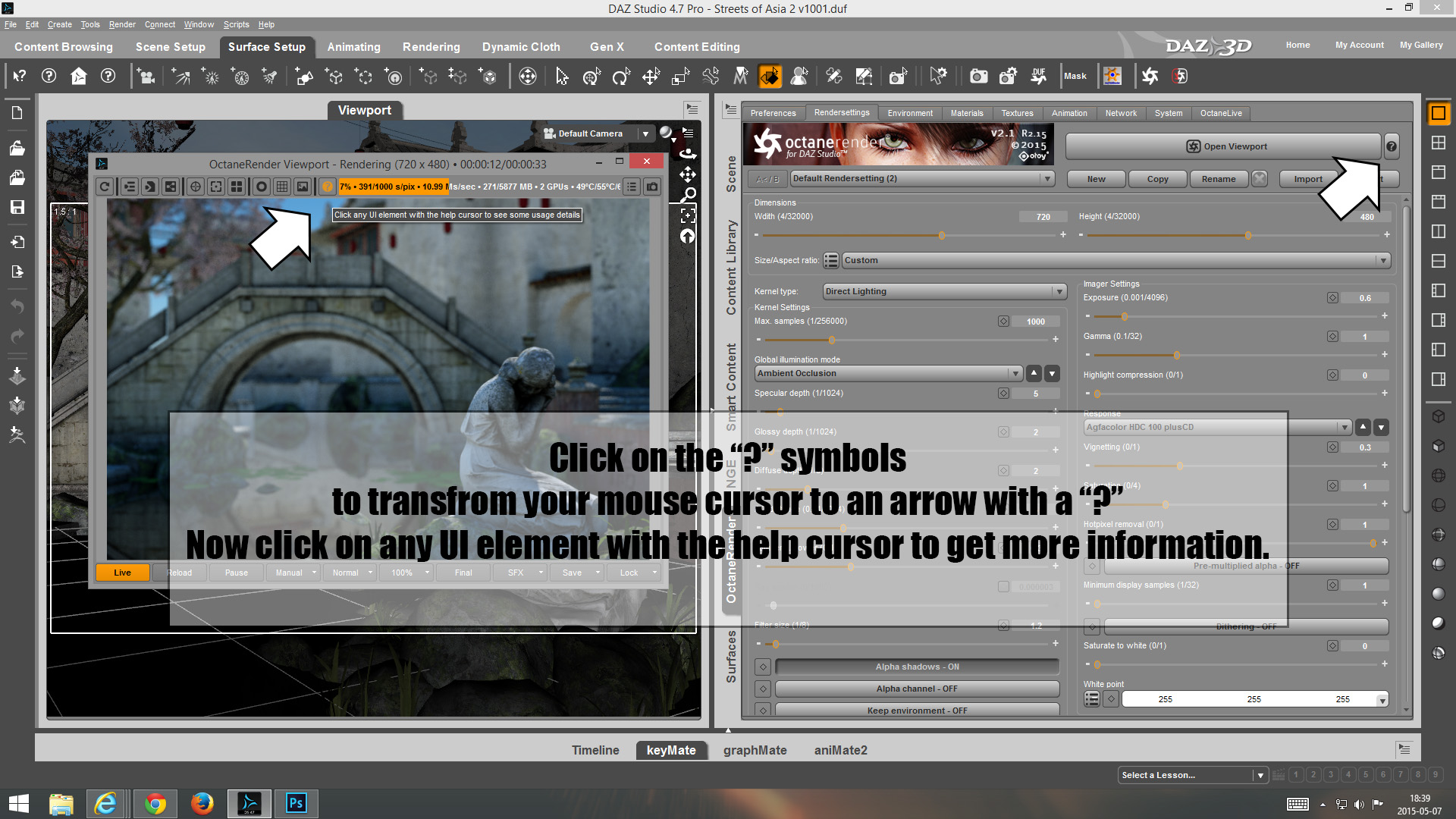Toggle the Alpha shadows - ON button
The image size is (1456, 819).
point(917,667)
